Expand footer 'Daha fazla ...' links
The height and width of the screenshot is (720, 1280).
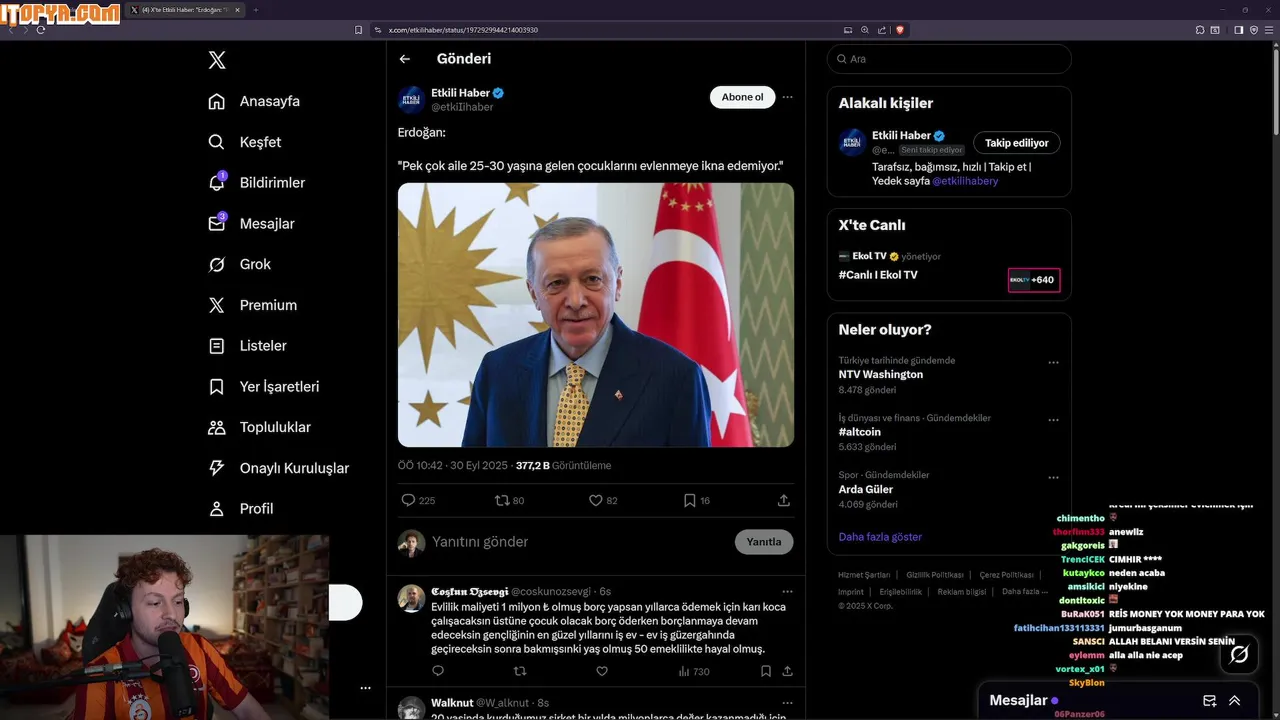(x=1025, y=592)
